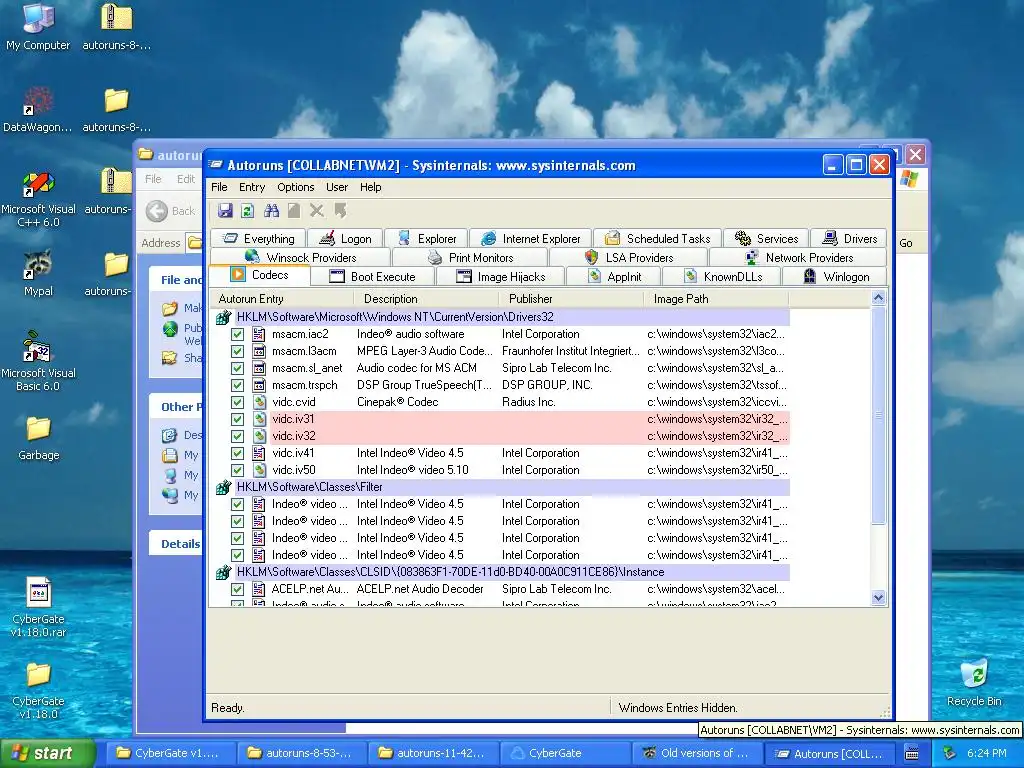
Task: Click the Save toolbar icon in Autoruns
Action: pos(225,210)
